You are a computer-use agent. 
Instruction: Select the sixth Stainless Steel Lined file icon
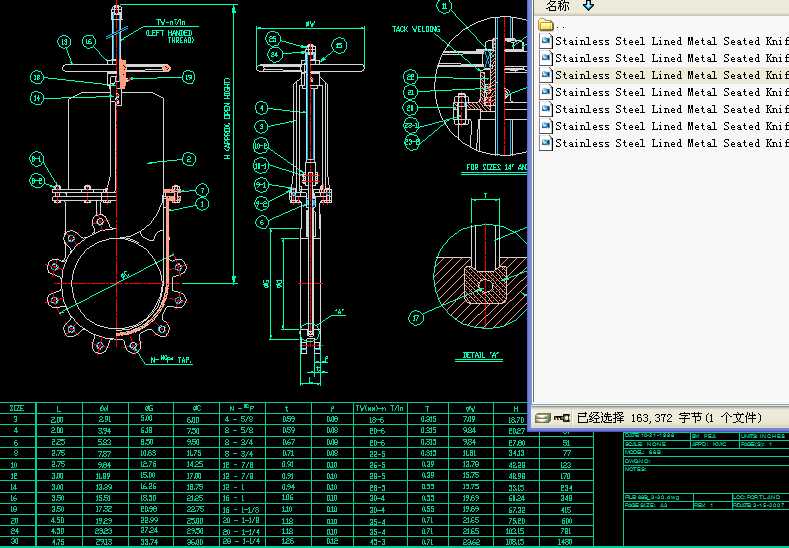click(546, 126)
